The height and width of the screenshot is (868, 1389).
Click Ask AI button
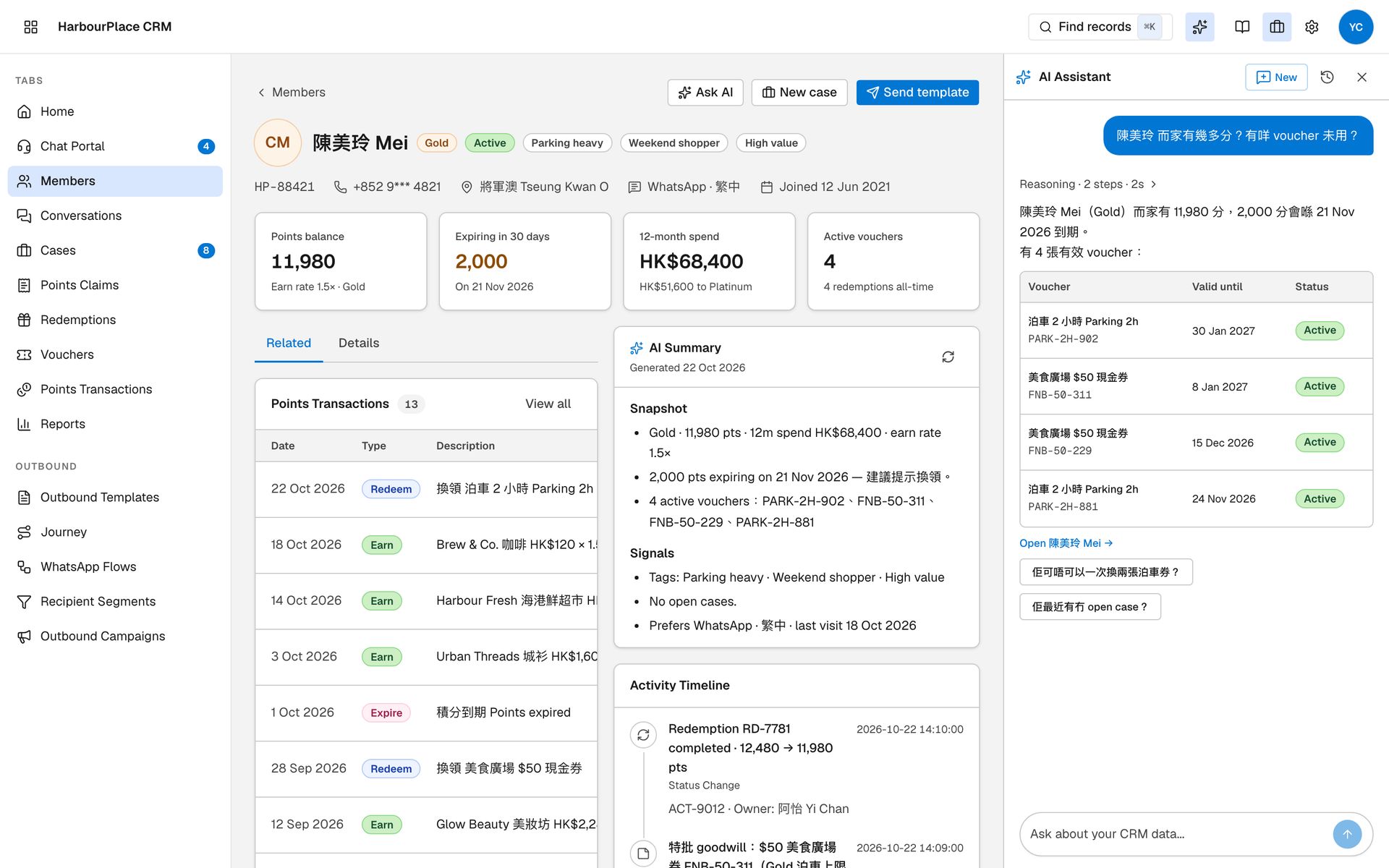click(x=705, y=93)
